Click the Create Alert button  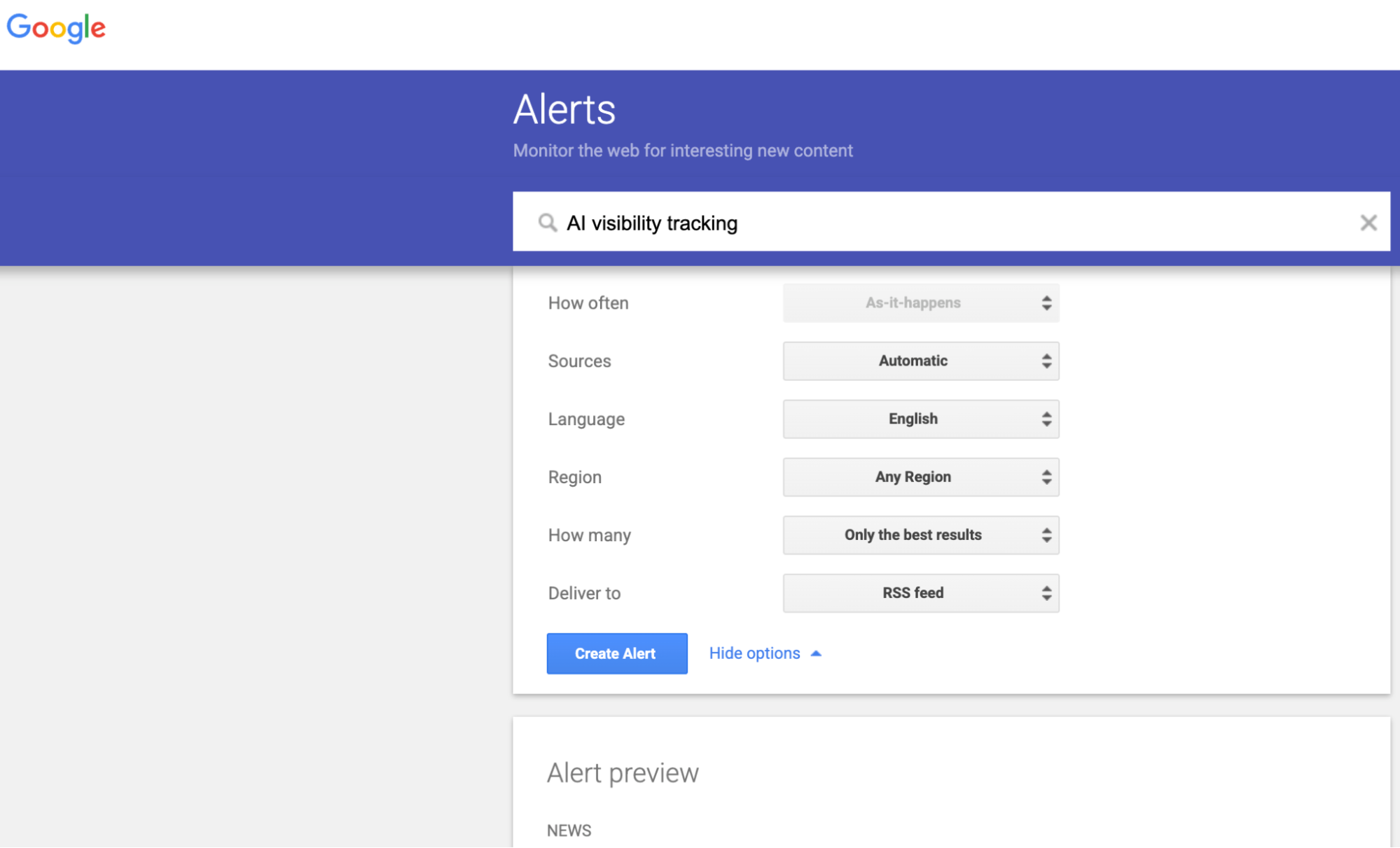[617, 654]
